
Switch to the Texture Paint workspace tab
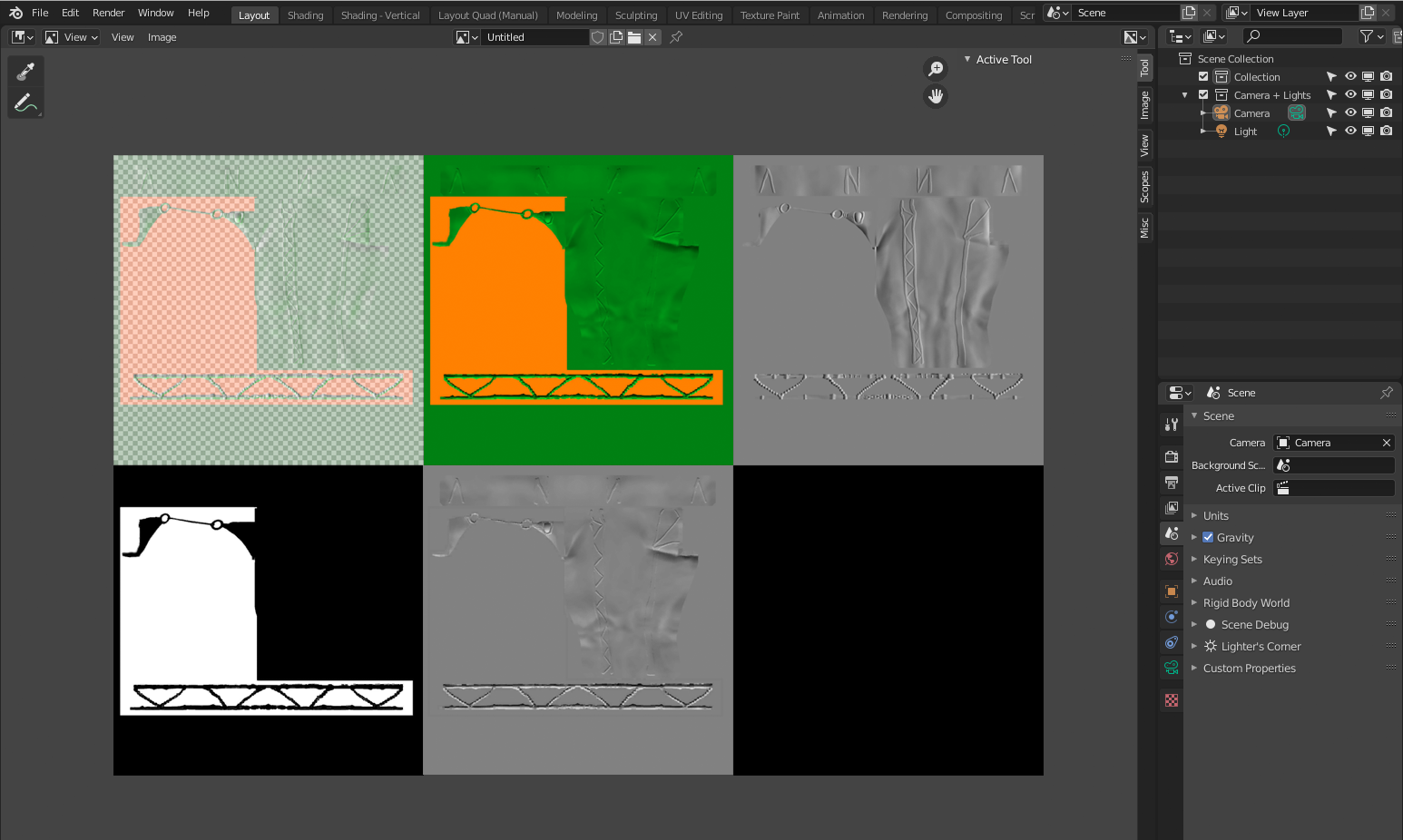[x=770, y=15]
